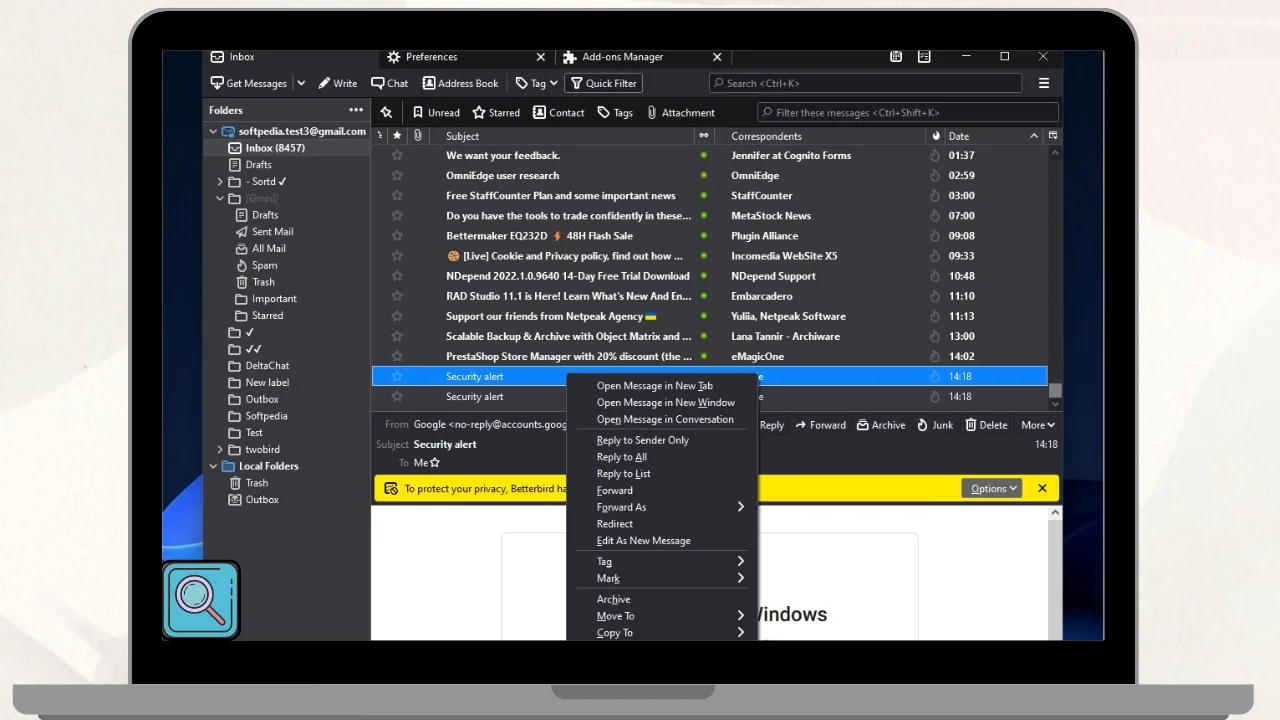Delete the message via trash button

986,425
